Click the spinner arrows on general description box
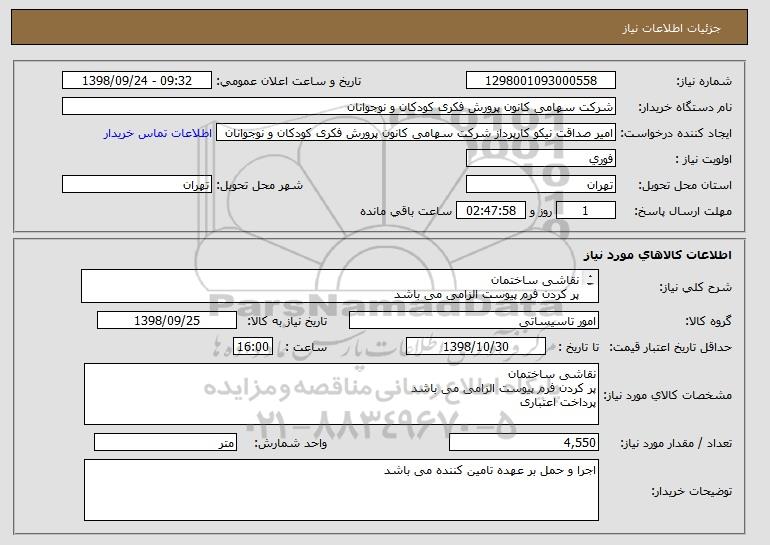This screenshot has width=770, height=545. click(590, 280)
